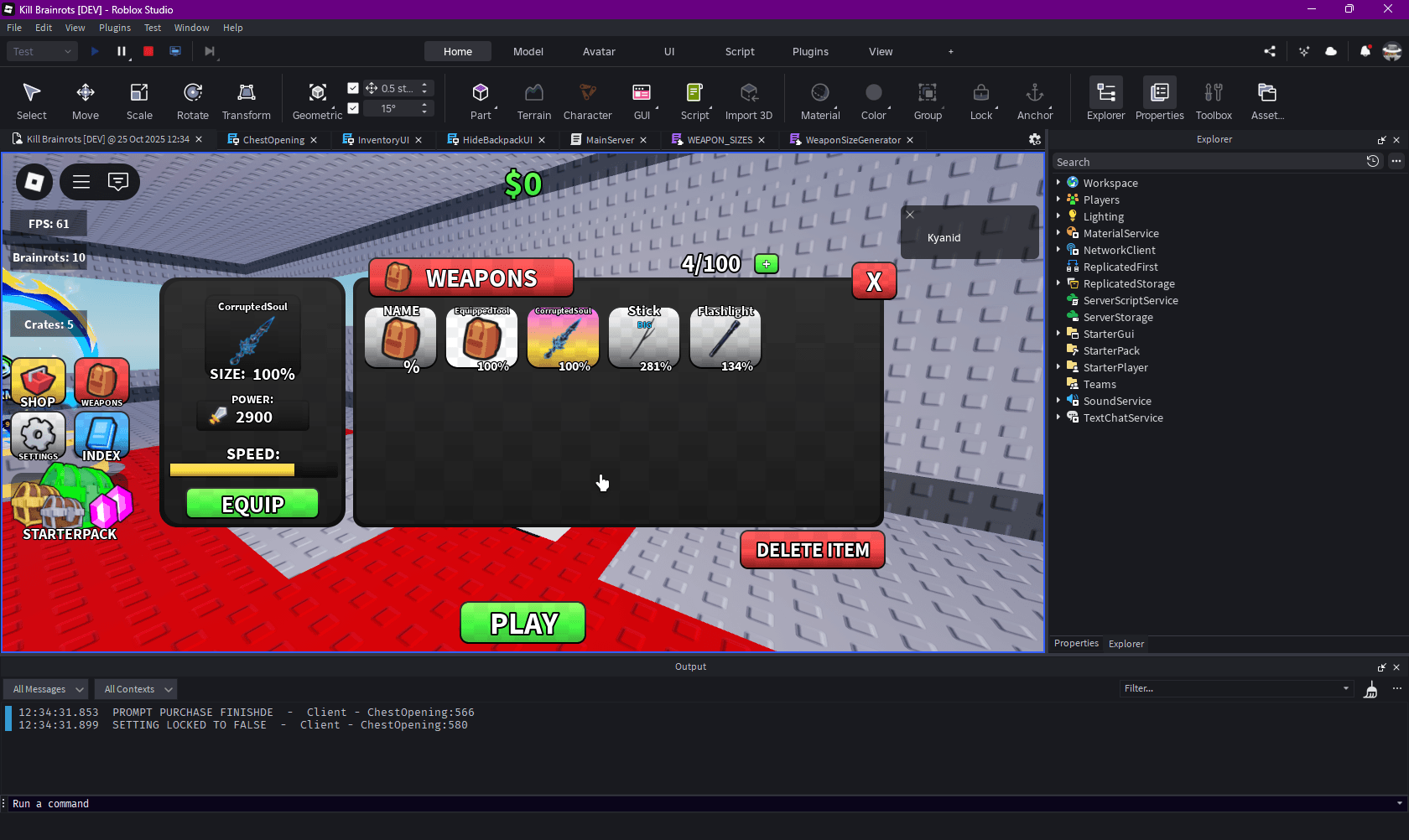Open the All Contexts dropdown

pyautogui.click(x=136, y=689)
